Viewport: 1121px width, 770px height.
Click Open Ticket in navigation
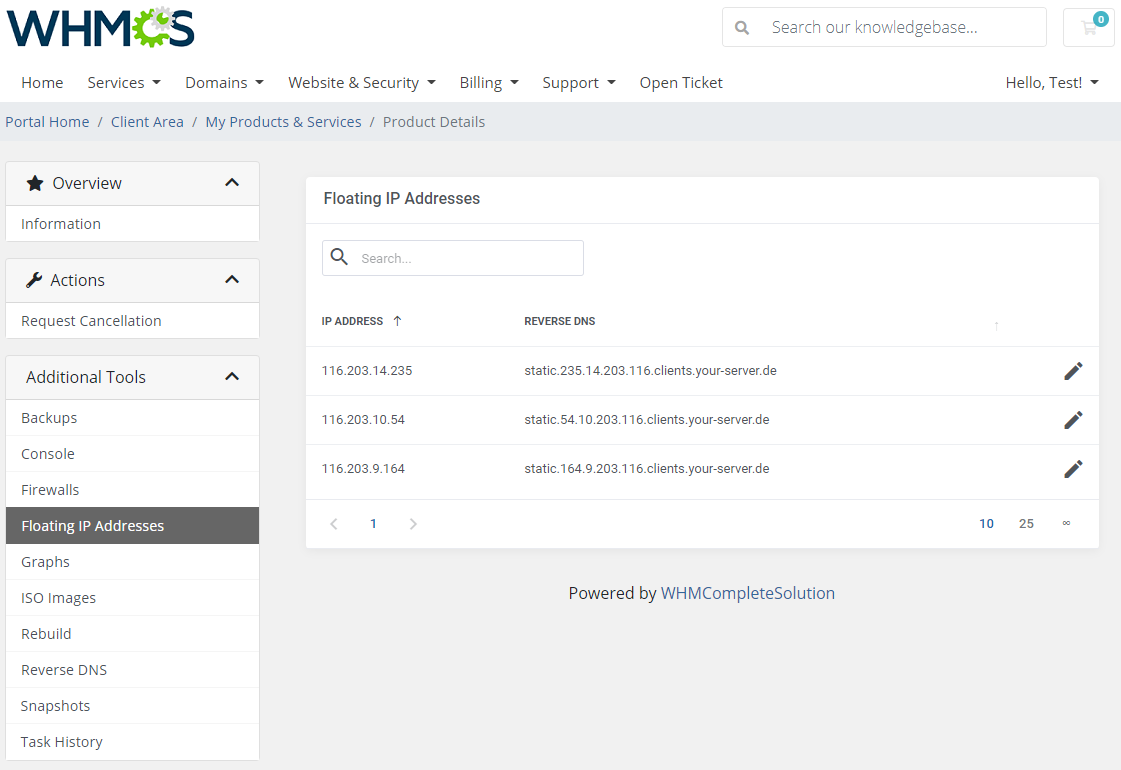tap(681, 83)
